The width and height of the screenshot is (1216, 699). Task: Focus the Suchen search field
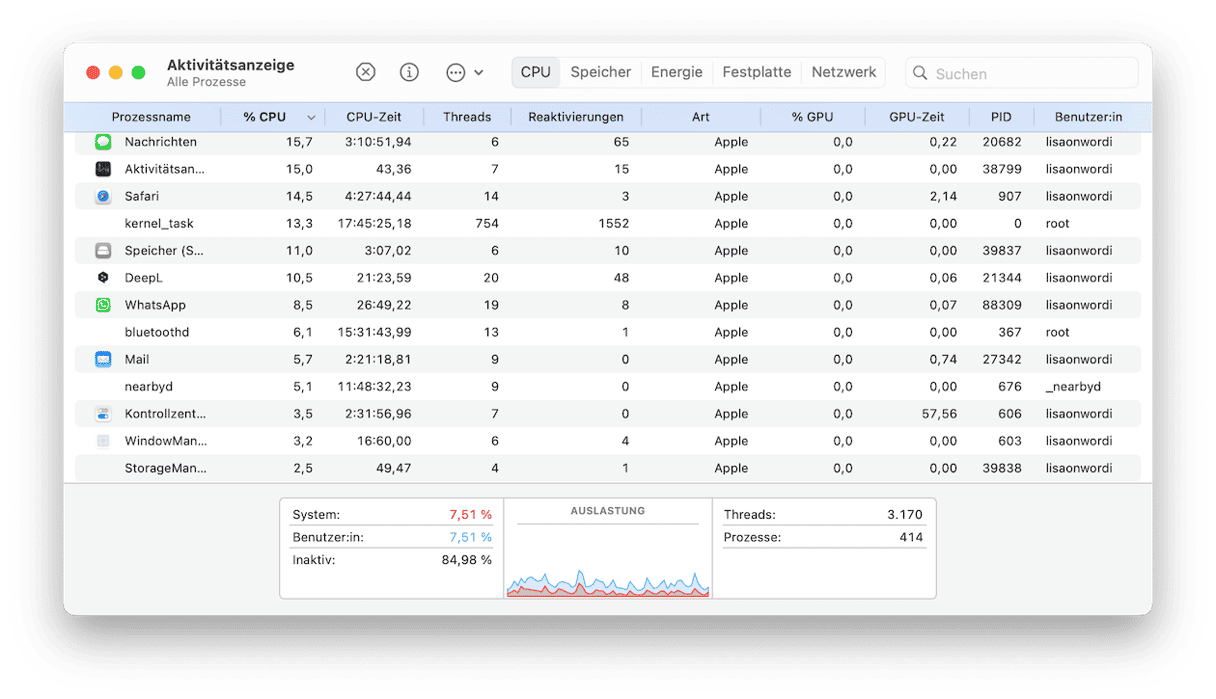[1022, 73]
